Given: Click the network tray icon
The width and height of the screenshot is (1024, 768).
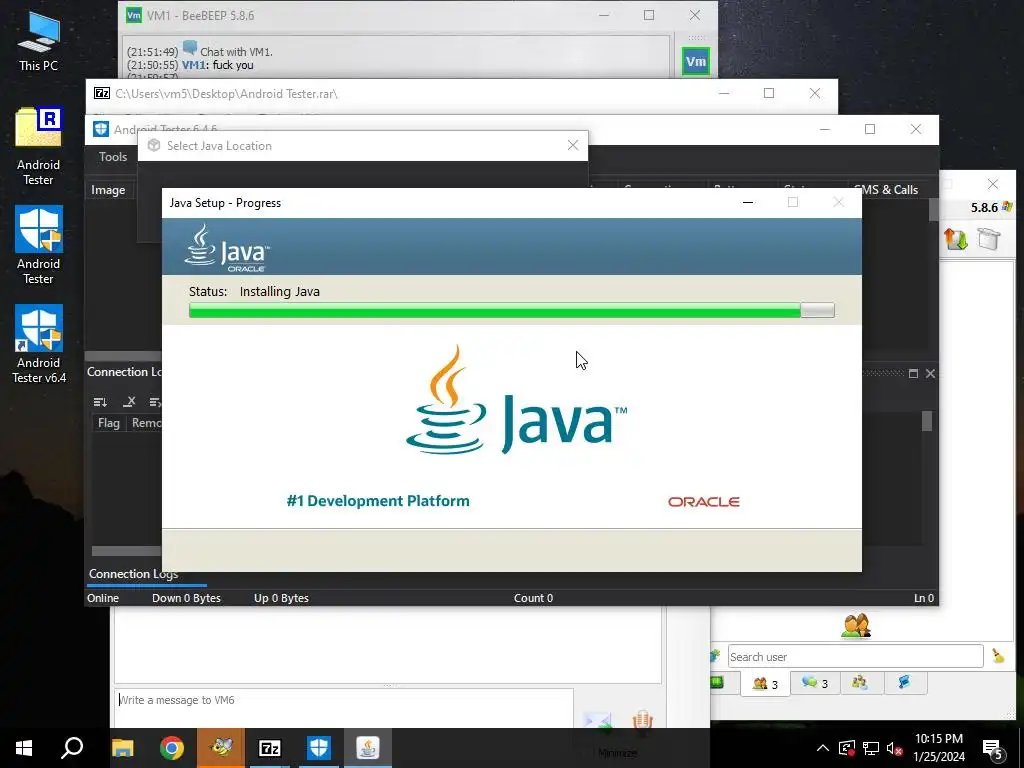Looking at the screenshot, I should pos(871,748).
